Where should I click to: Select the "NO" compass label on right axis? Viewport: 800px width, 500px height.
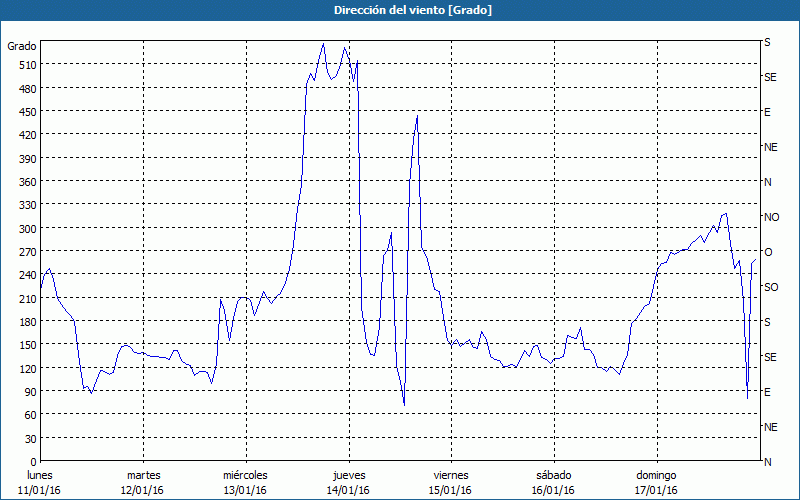(x=771, y=217)
